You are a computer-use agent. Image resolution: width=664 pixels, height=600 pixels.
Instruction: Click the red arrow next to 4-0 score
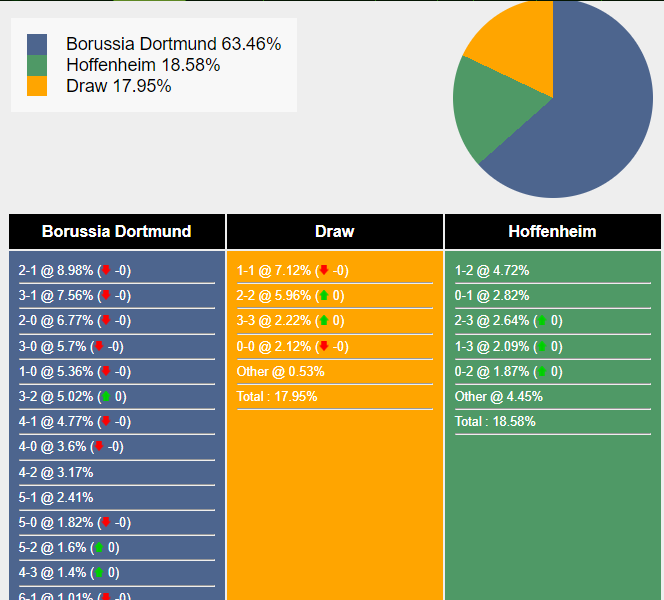(98, 447)
